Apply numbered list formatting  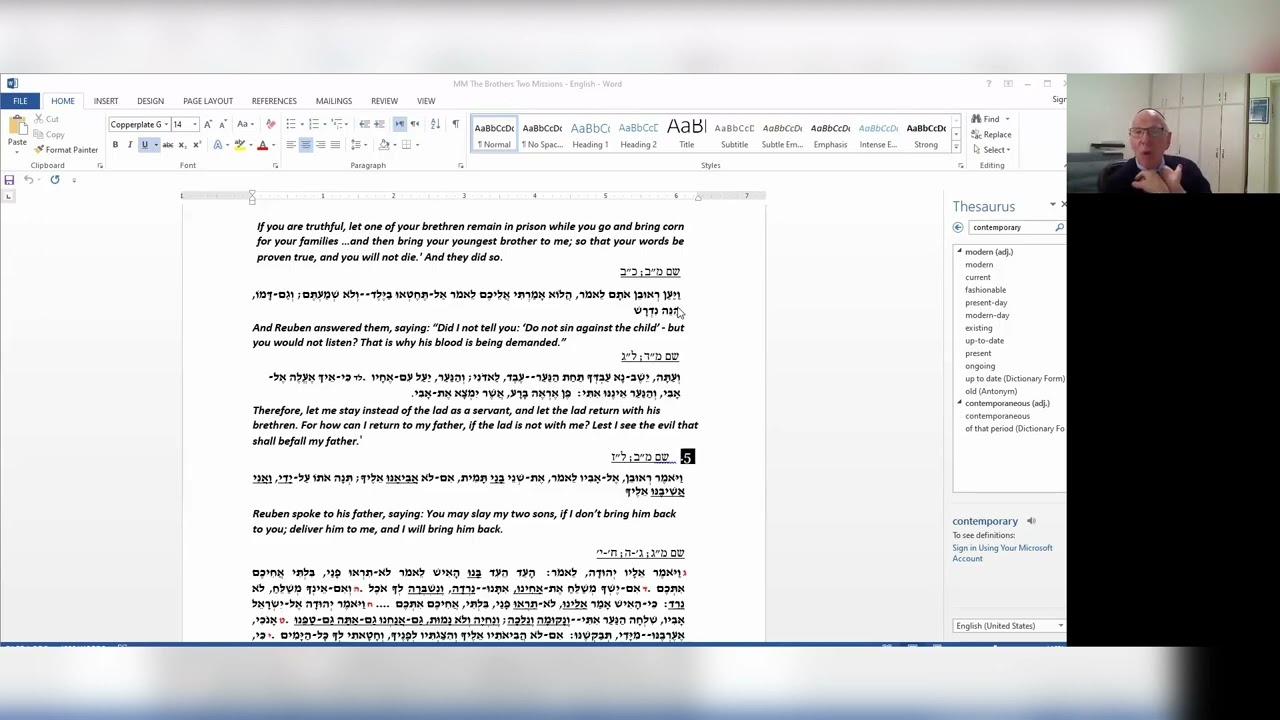pyautogui.click(x=314, y=124)
